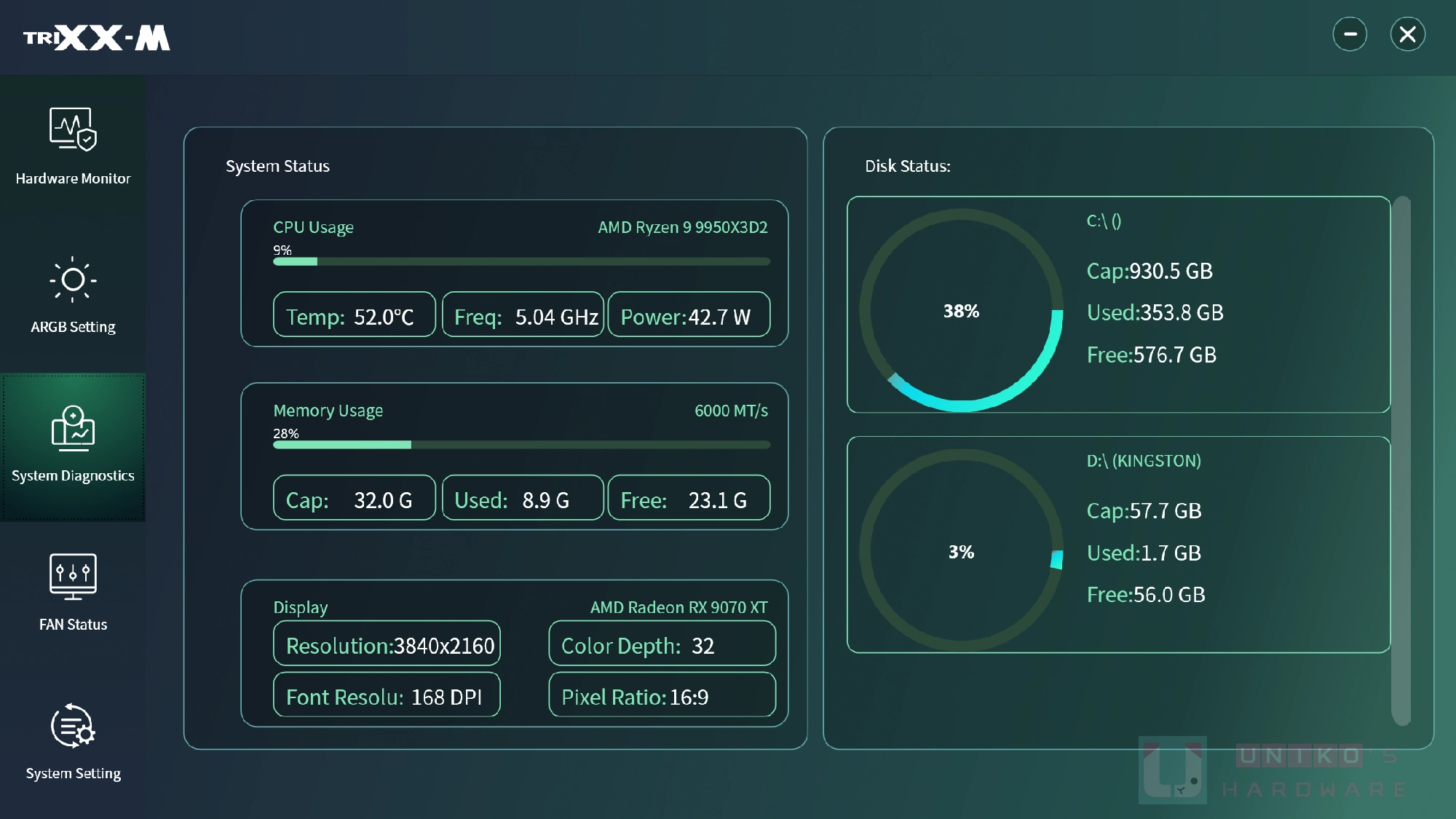Switch to FAN Status tab label
Image resolution: width=1456 pixels, height=819 pixels.
click(73, 625)
